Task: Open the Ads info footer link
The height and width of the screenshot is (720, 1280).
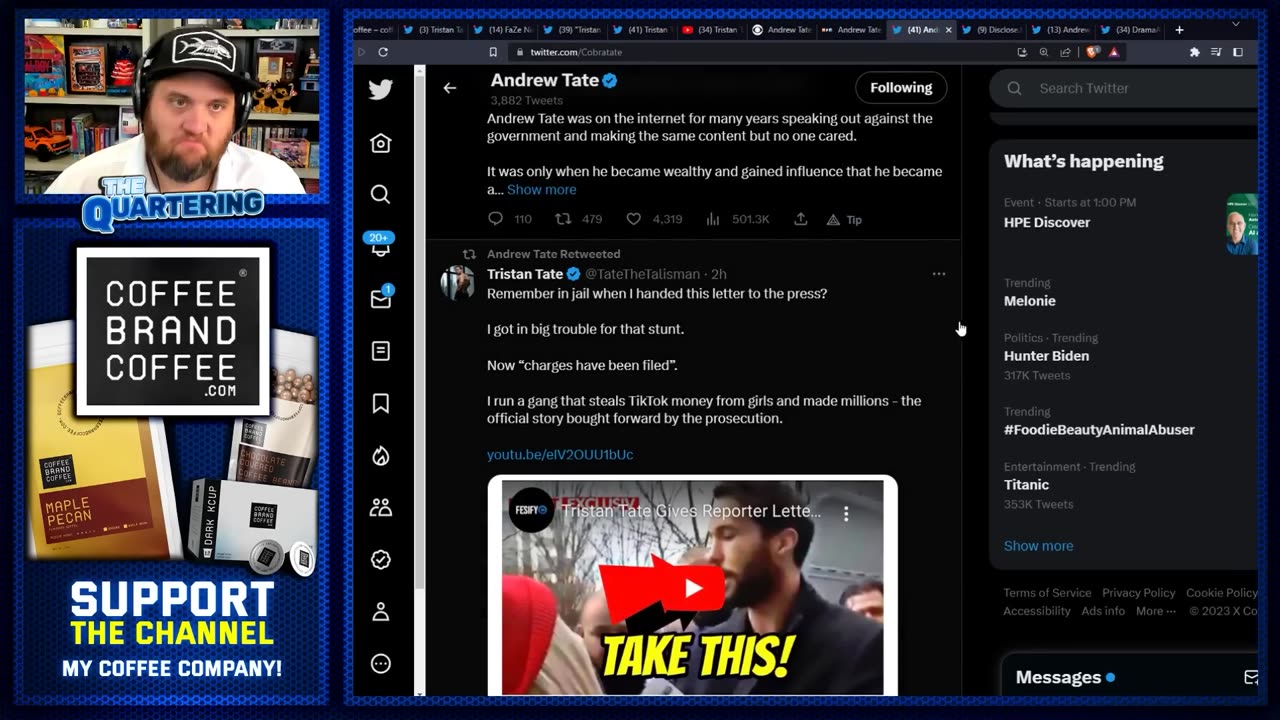Action: [x=1103, y=611]
